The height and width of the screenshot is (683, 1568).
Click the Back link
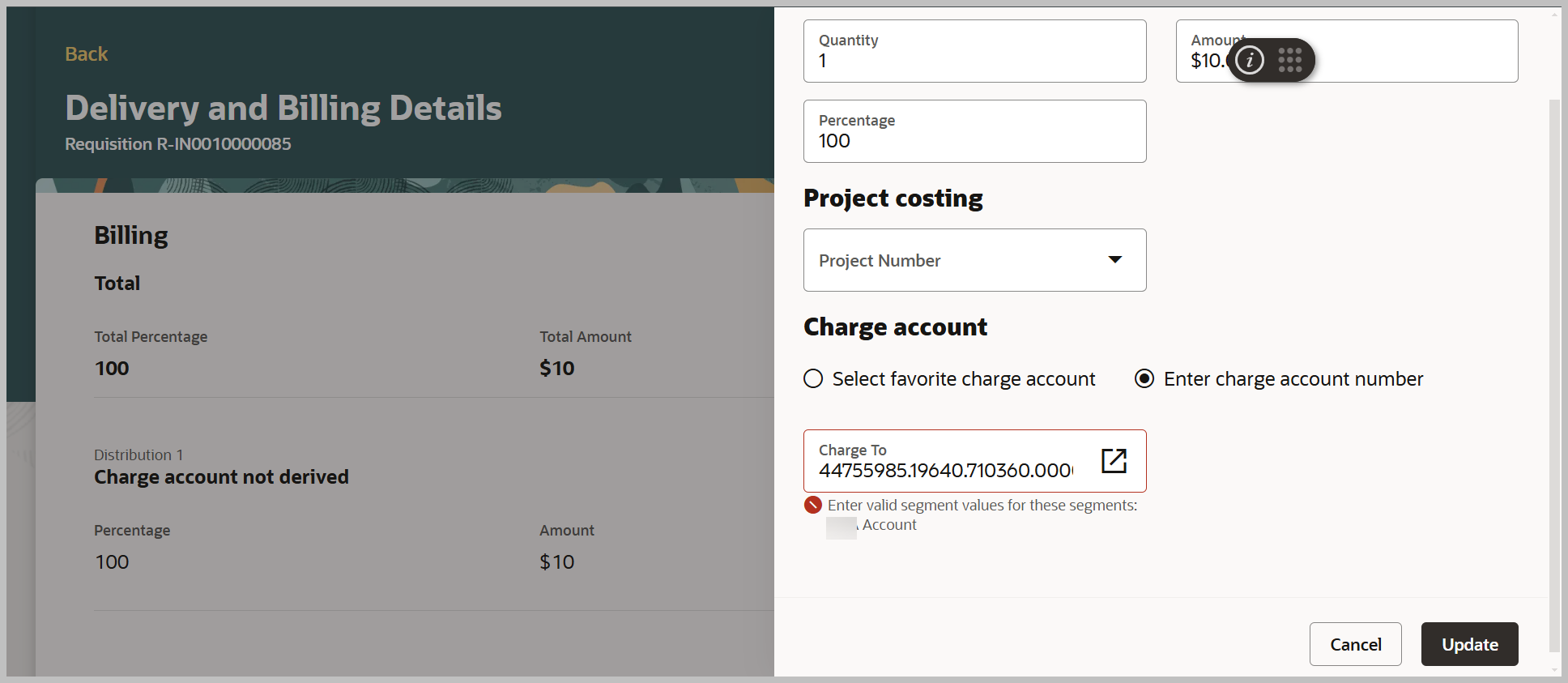point(86,54)
